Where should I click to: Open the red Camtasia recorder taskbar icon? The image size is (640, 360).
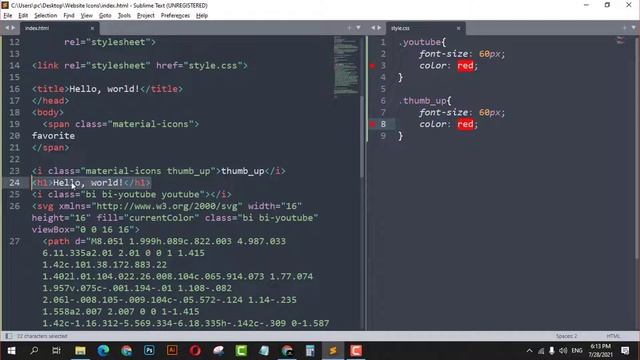coord(356,351)
